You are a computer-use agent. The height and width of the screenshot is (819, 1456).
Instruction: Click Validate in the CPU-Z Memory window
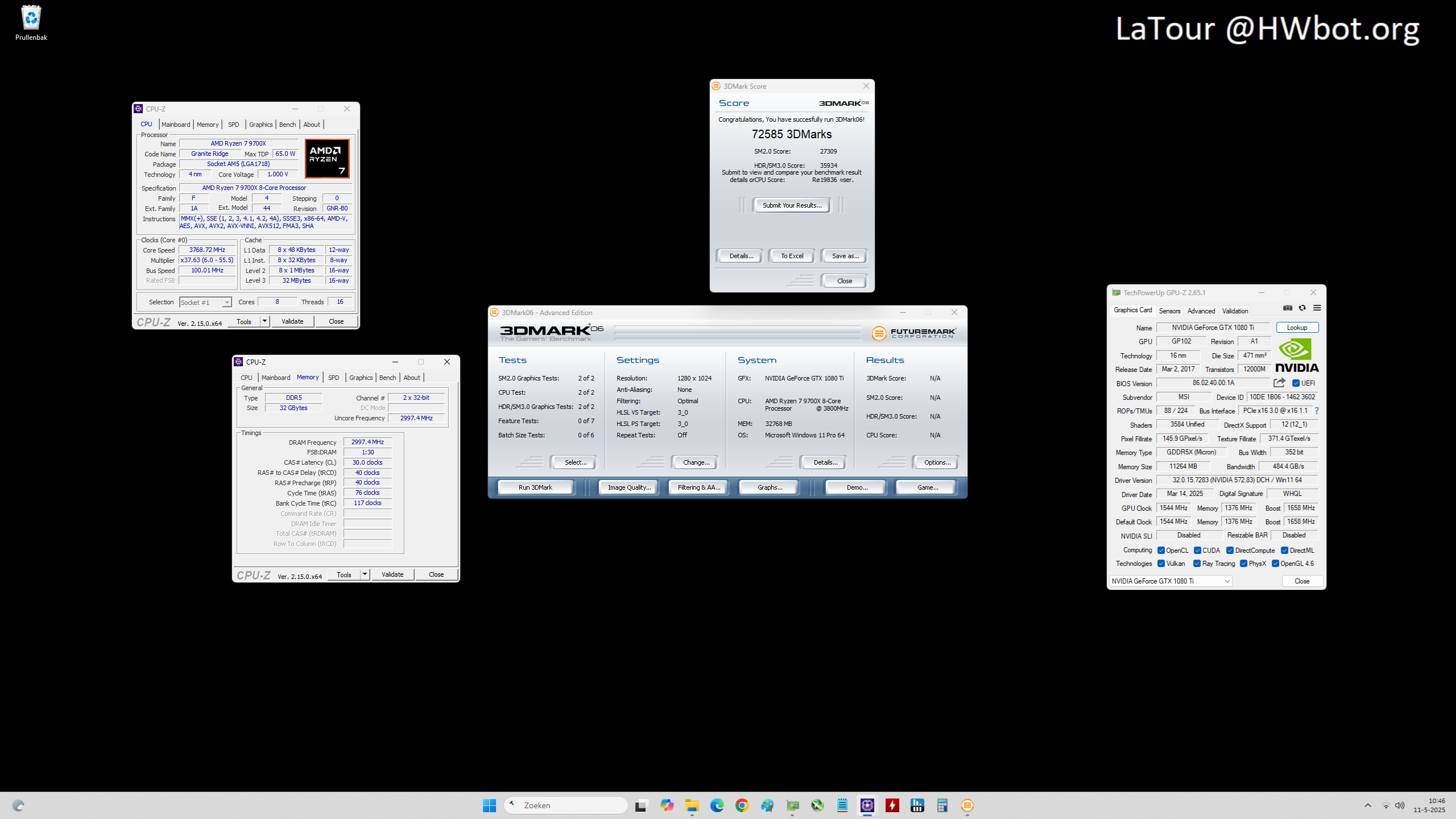point(392,574)
